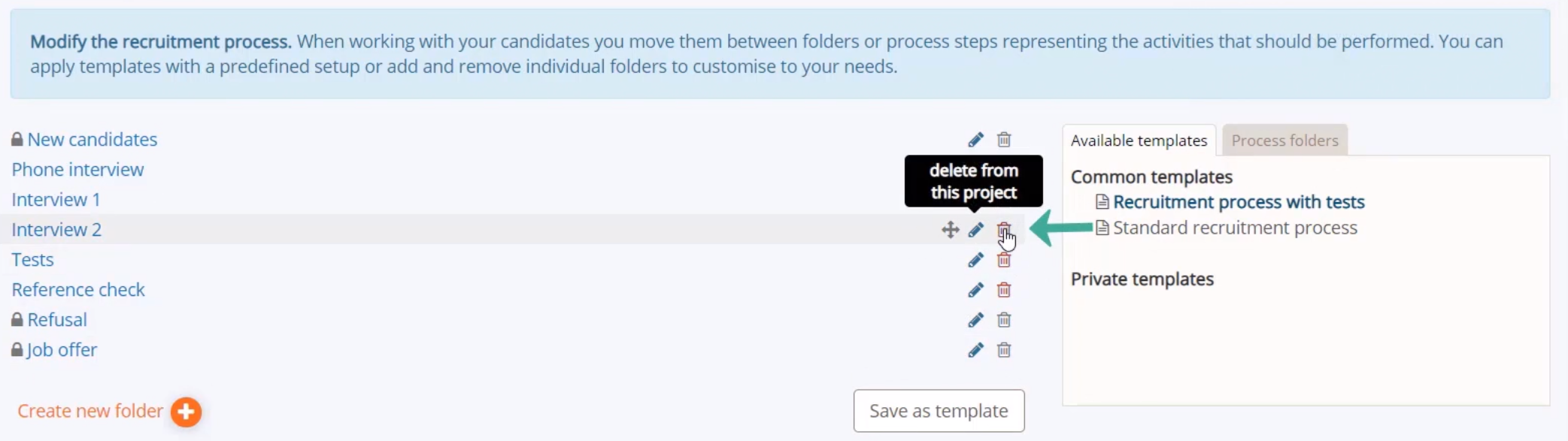Edit the Interview 2 folder name

975,230
